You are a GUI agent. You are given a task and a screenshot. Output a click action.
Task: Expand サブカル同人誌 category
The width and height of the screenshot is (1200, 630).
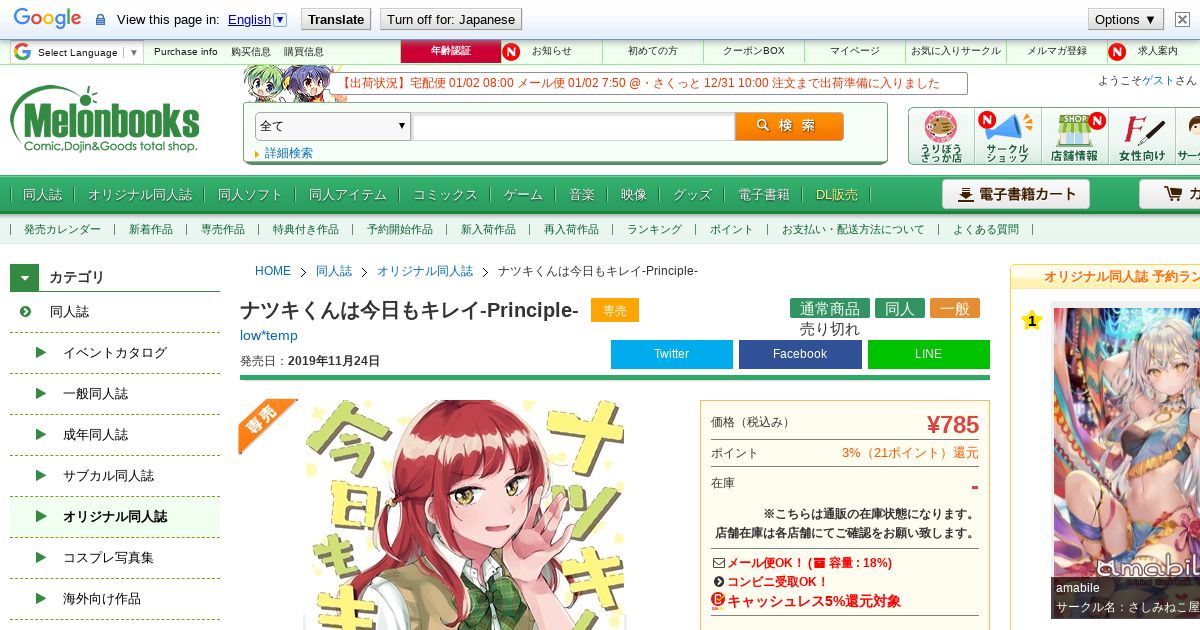(108, 476)
